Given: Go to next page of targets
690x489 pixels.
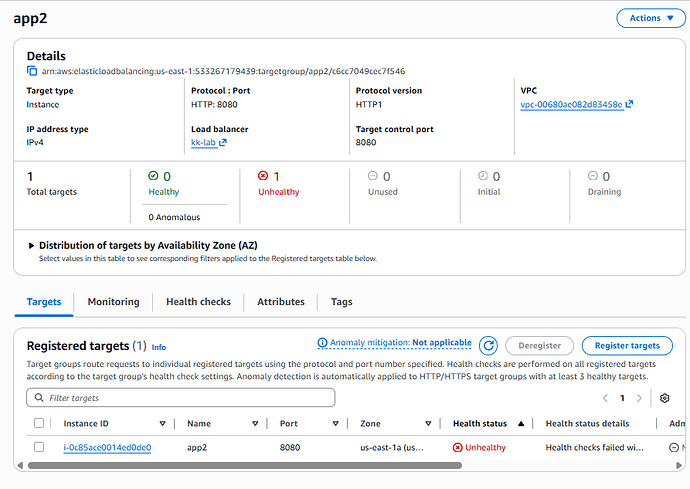Looking at the screenshot, I should tap(640, 398).
